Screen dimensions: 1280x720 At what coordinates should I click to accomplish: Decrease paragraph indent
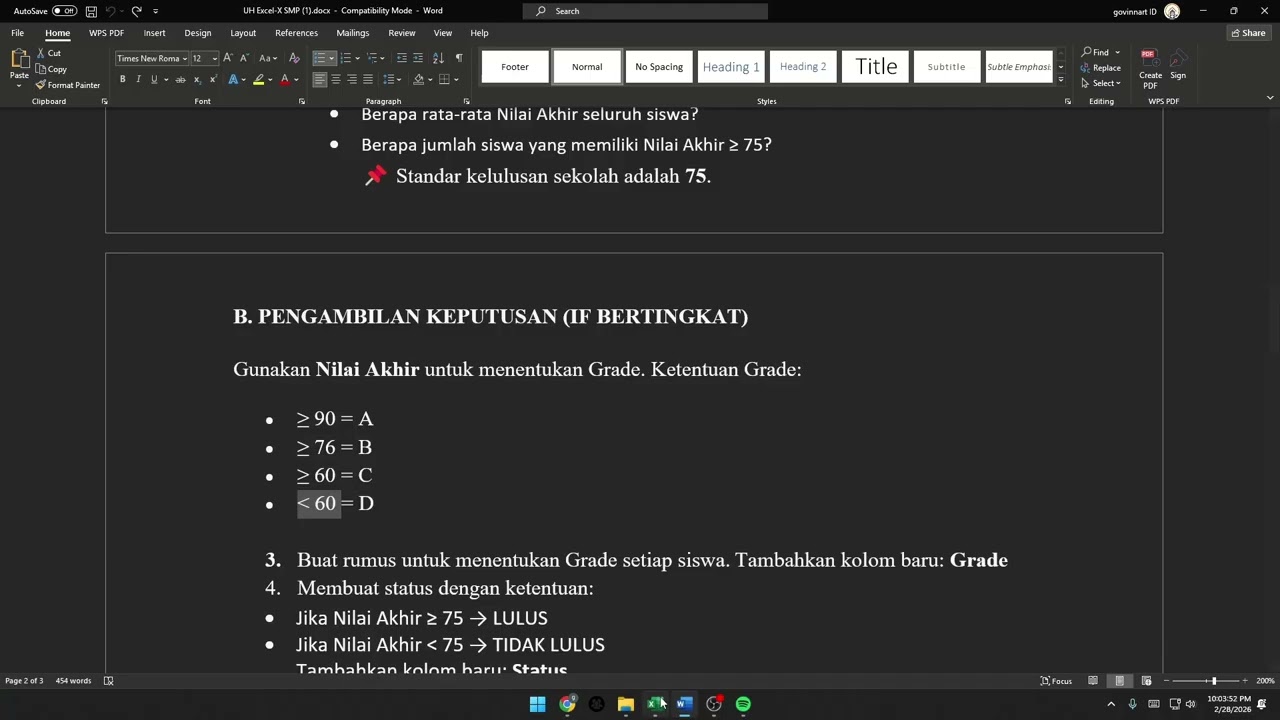coord(401,58)
